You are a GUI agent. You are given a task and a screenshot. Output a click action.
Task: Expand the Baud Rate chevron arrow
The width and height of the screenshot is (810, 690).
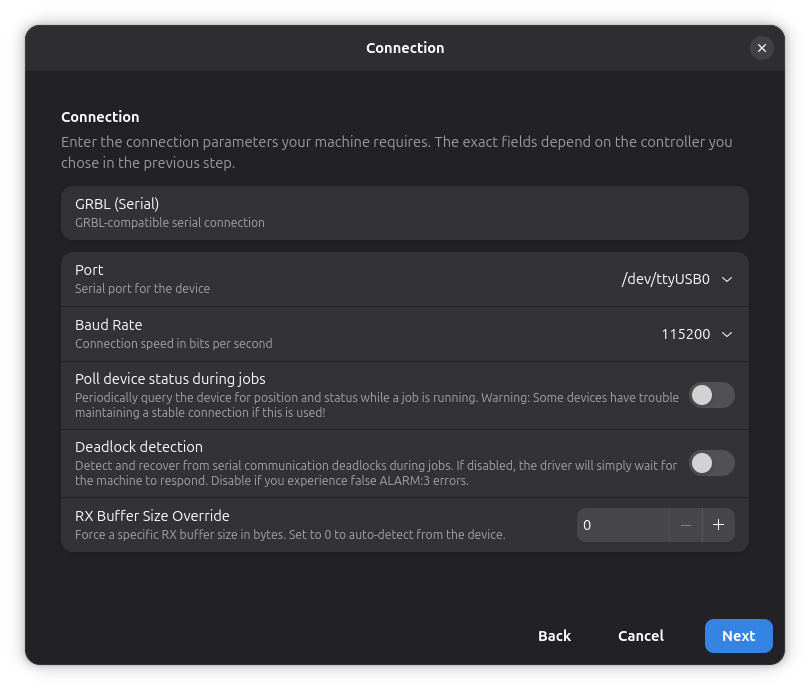(727, 334)
